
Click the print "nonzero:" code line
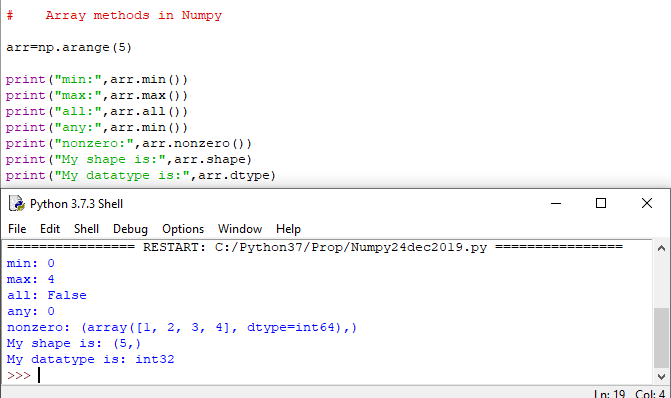coord(129,143)
